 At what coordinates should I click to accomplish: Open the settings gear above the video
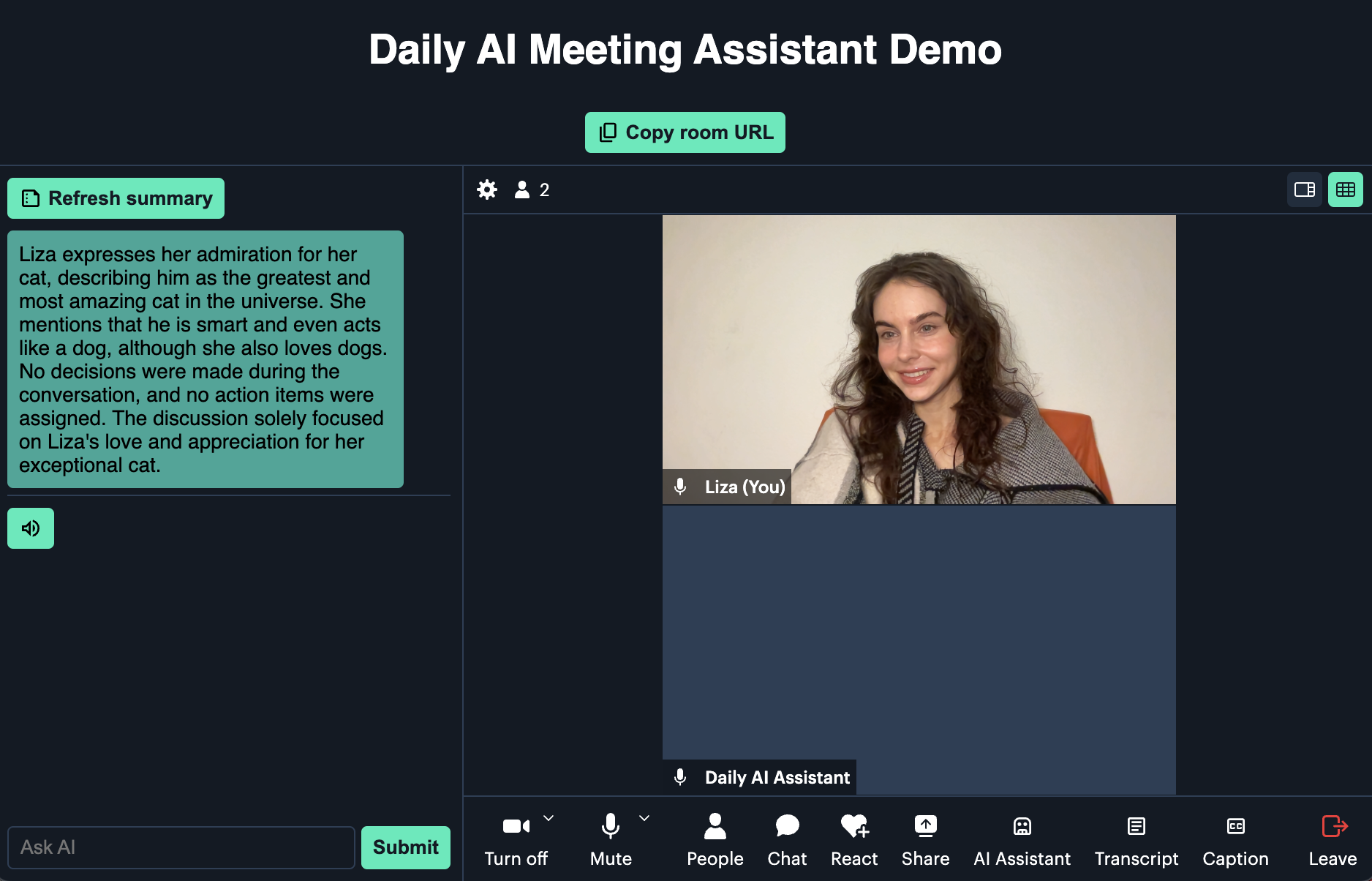click(487, 190)
